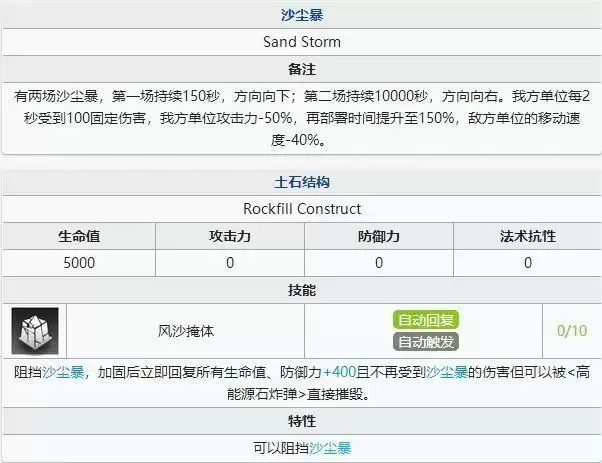Click the 风沙掩体 skill icon

coord(35,331)
